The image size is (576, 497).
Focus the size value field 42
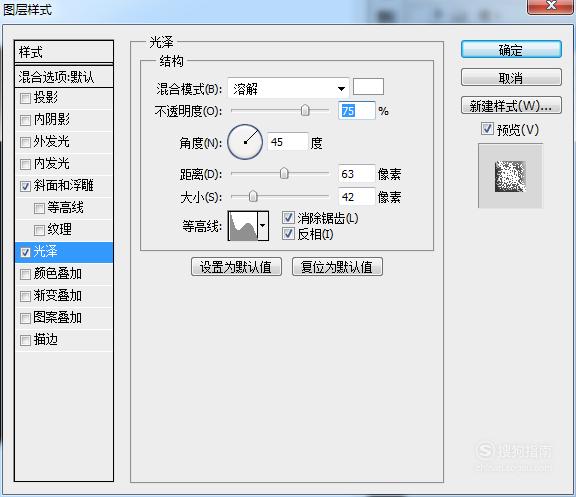pyautogui.click(x=356, y=197)
